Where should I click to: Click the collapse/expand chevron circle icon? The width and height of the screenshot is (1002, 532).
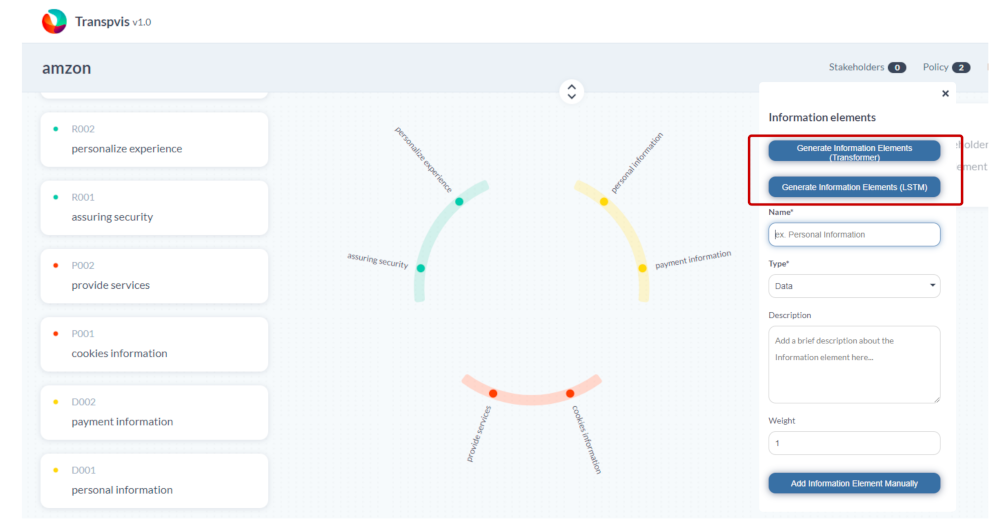pos(571,91)
